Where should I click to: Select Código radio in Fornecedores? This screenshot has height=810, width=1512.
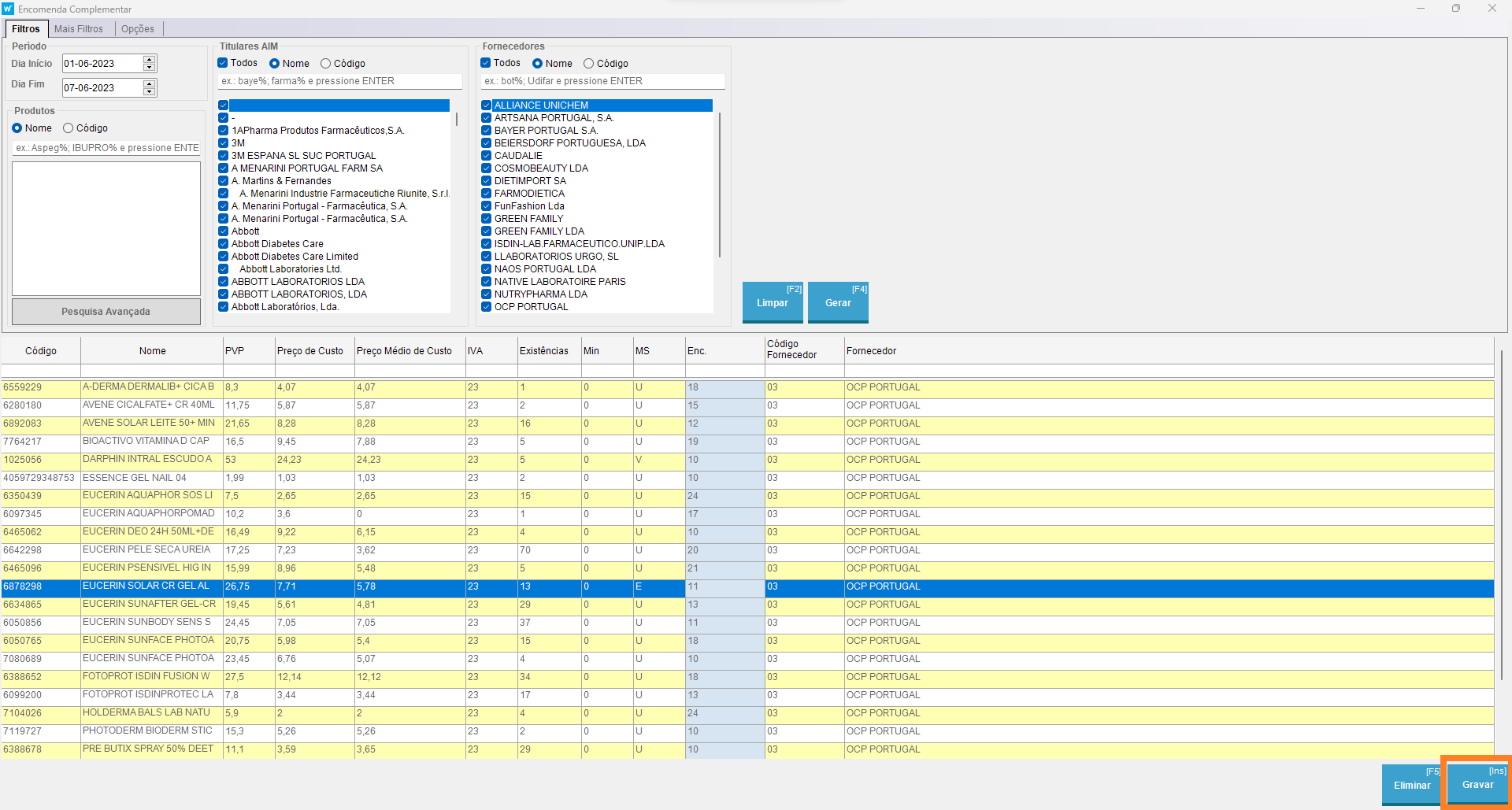(588, 64)
